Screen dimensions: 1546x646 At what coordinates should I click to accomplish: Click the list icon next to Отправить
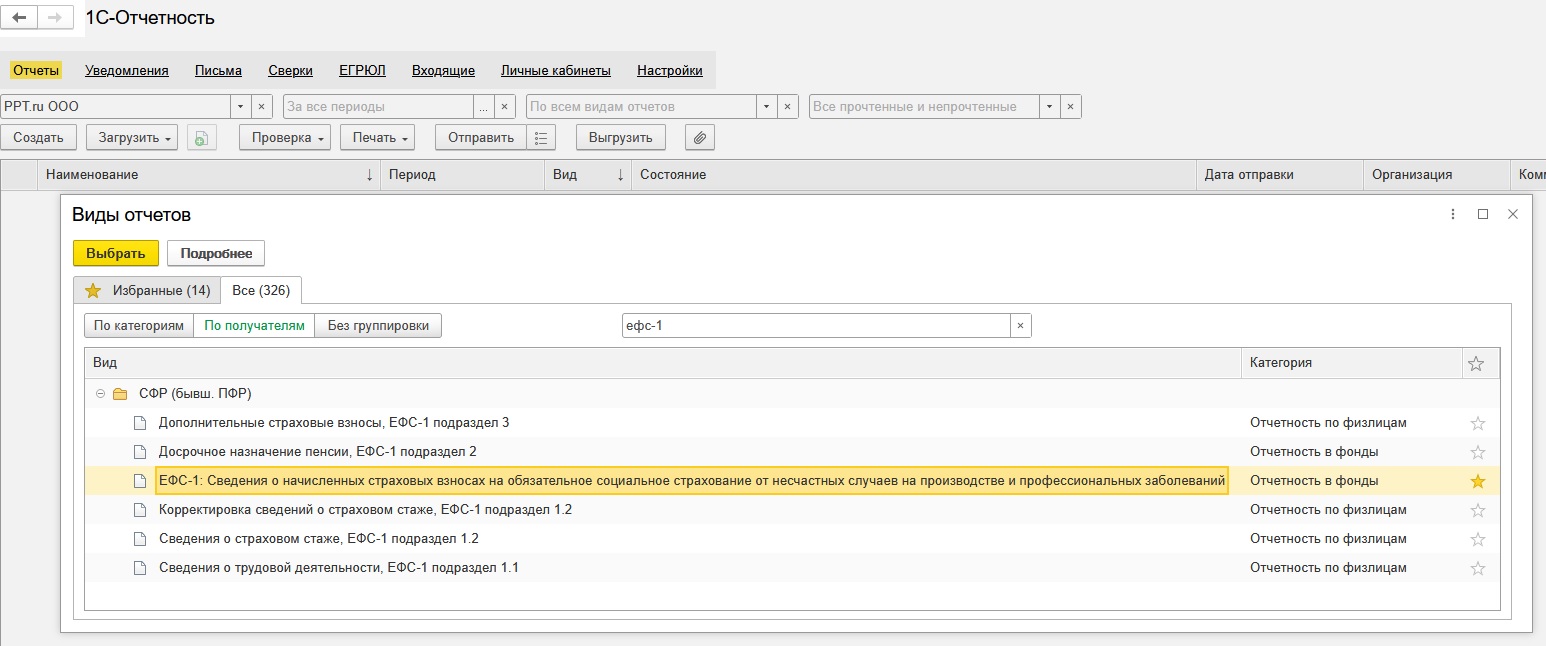click(x=541, y=138)
